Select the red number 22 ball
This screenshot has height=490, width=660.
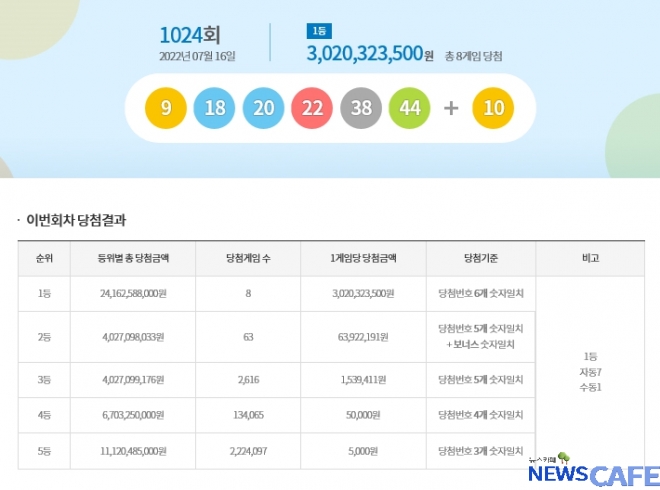(312, 107)
